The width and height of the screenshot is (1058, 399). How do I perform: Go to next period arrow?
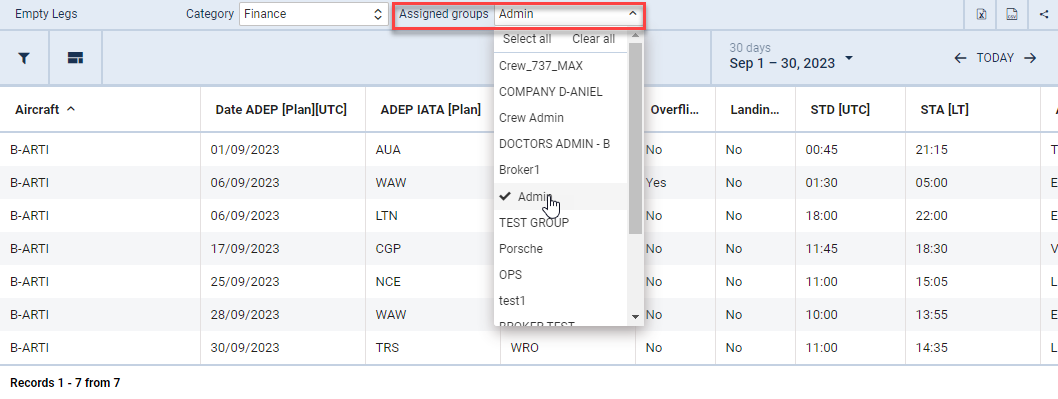click(1030, 58)
